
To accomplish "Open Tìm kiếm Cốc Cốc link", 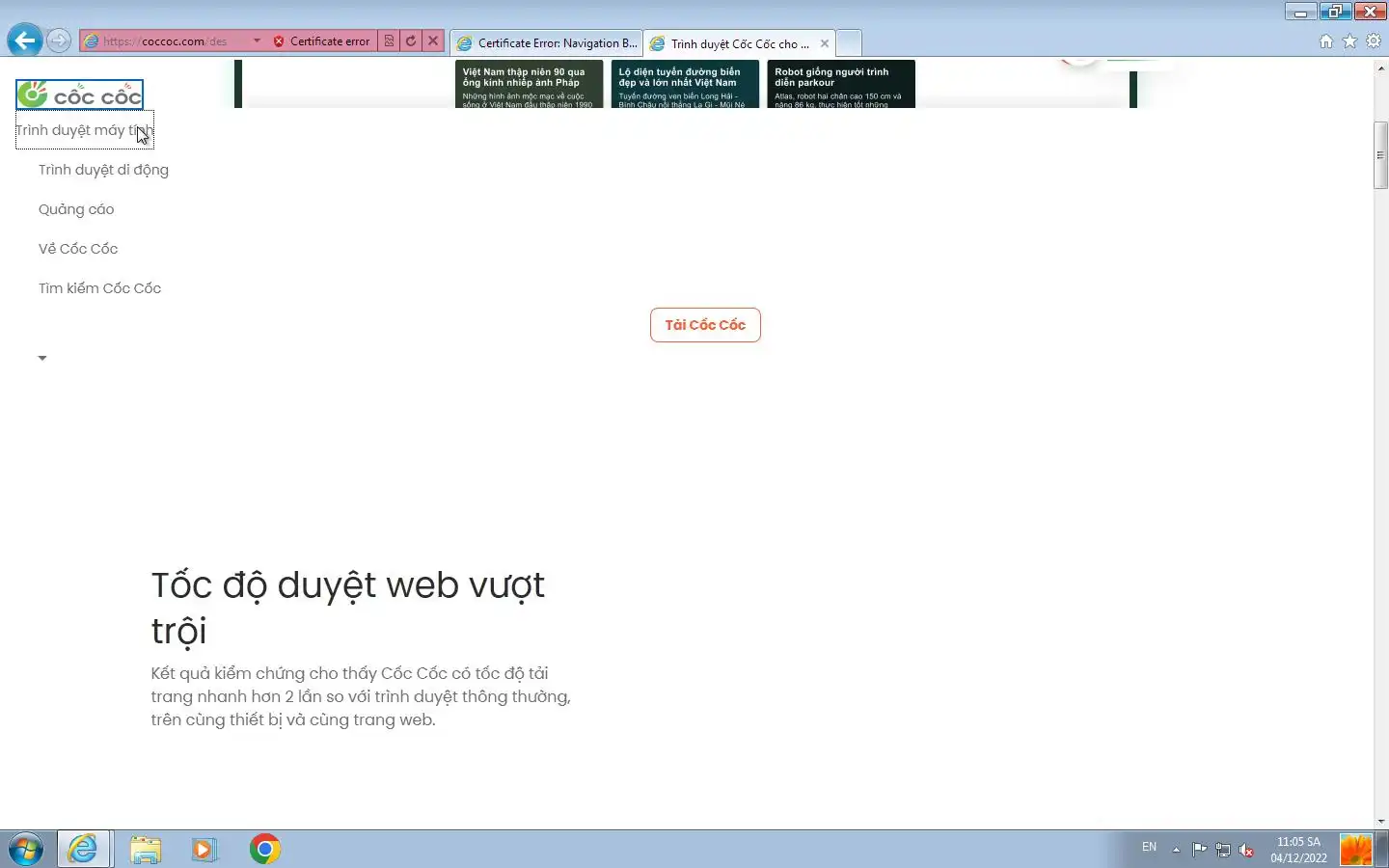I will point(99,288).
